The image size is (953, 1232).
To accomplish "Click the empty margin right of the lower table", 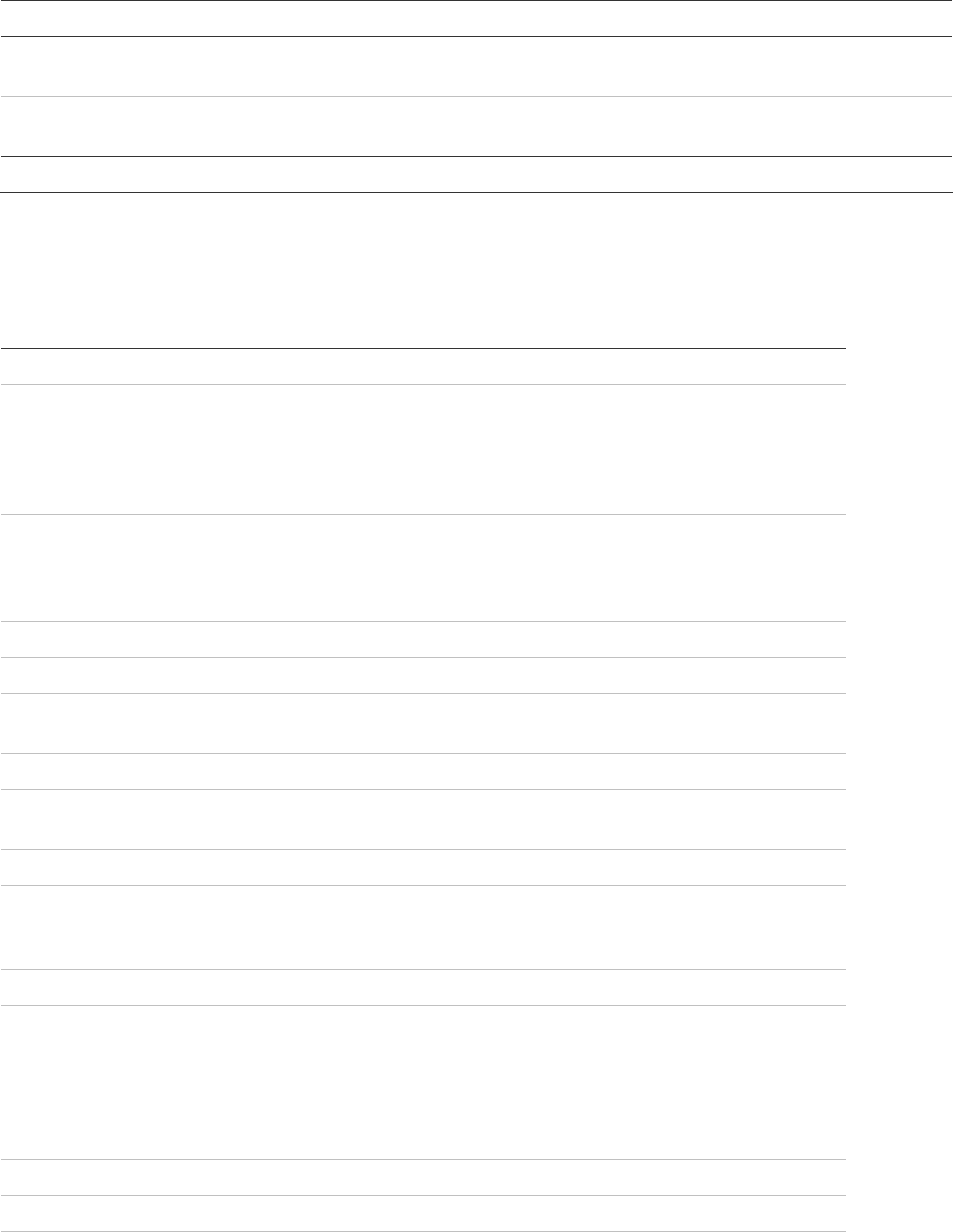I will (899, 783).
